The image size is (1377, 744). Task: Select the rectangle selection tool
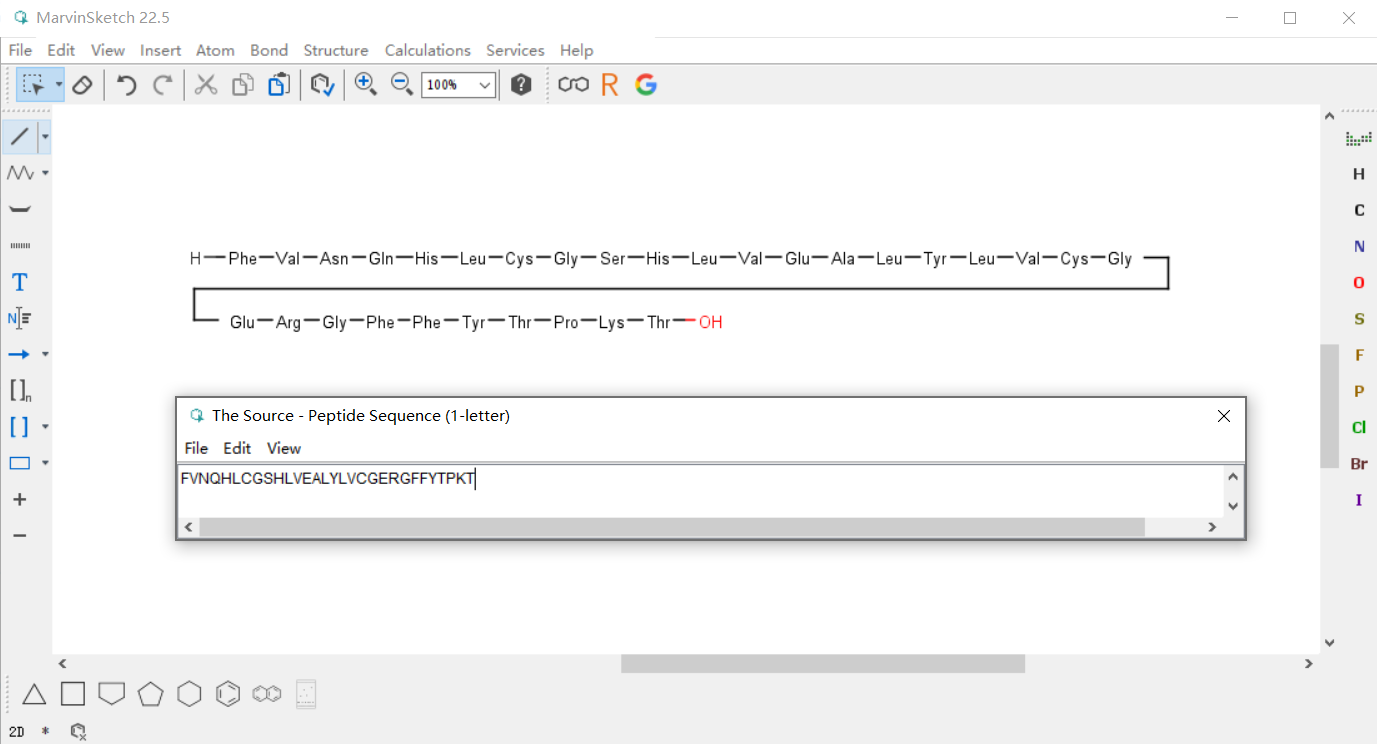(x=34, y=85)
